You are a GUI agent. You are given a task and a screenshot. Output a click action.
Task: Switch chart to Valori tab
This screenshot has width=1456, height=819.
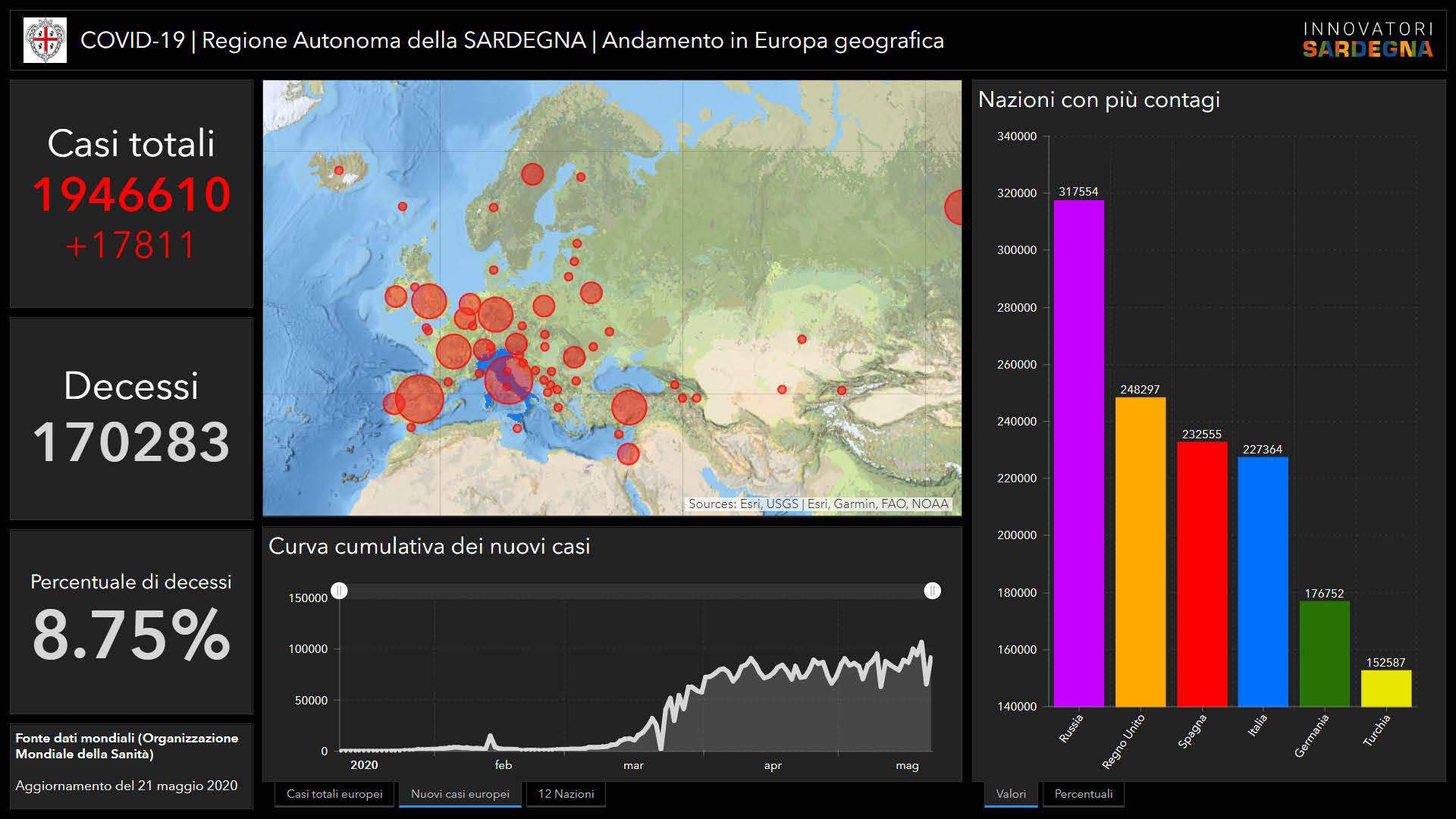tap(1010, 794)
